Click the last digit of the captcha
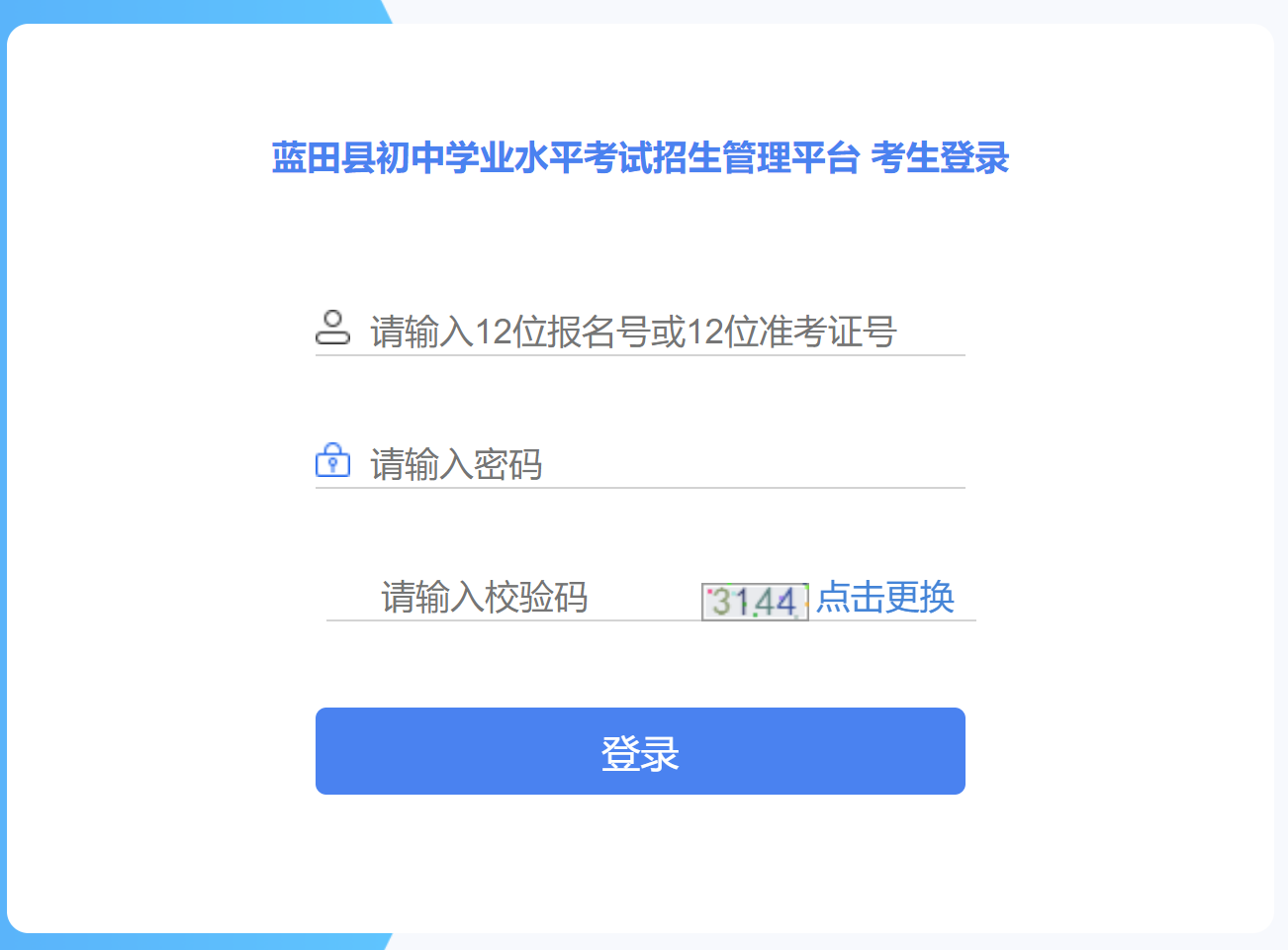This screenshot has width=1288, height=950. 785,602
